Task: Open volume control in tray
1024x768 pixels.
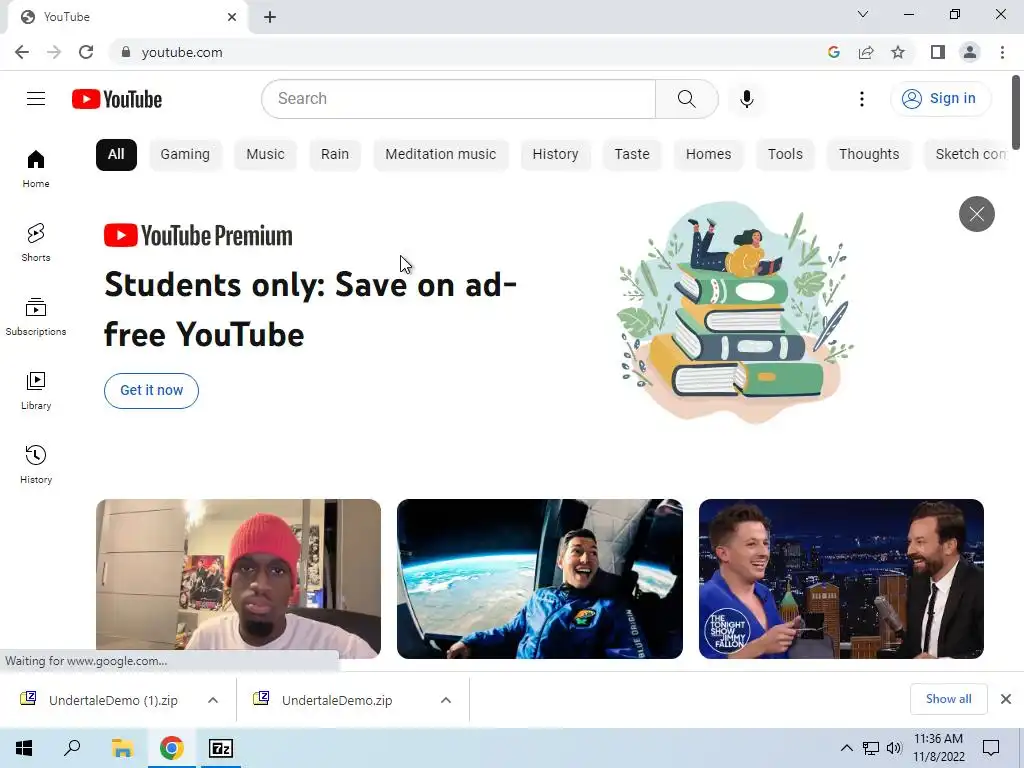Action: 894,748
